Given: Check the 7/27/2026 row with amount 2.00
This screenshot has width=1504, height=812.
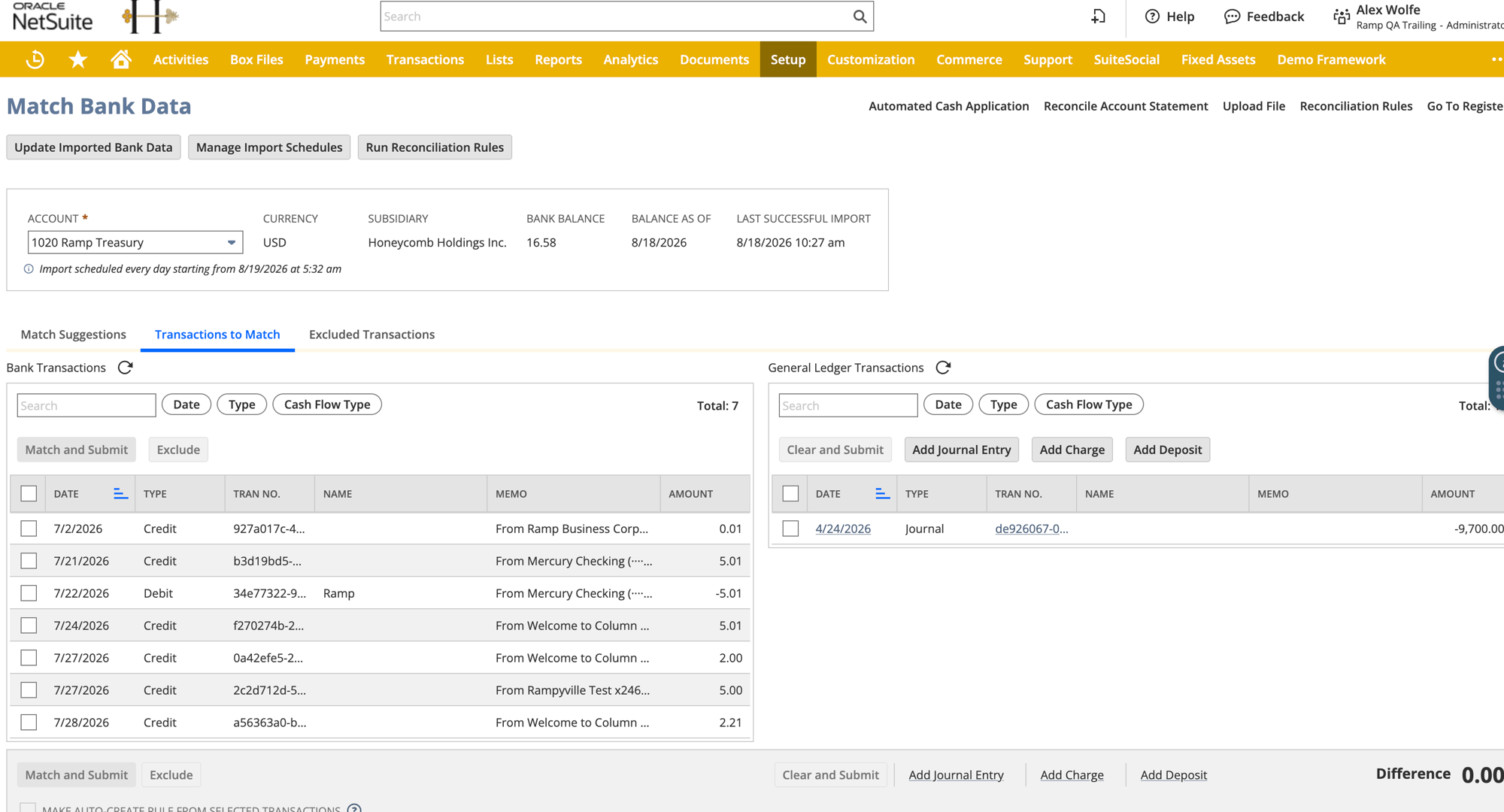Looking at the screenshot, I should pos(29,658).
